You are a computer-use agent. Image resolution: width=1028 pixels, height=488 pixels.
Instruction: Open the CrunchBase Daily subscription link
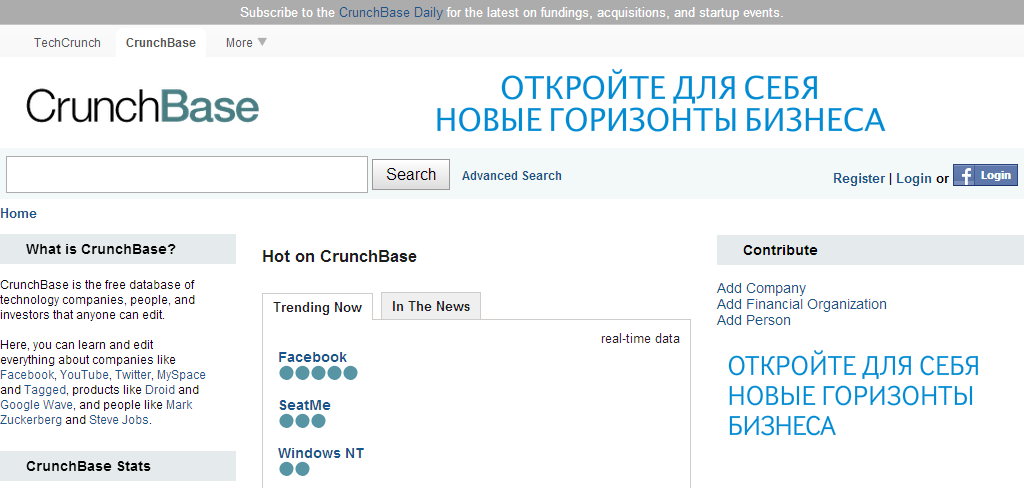point(391,12)
